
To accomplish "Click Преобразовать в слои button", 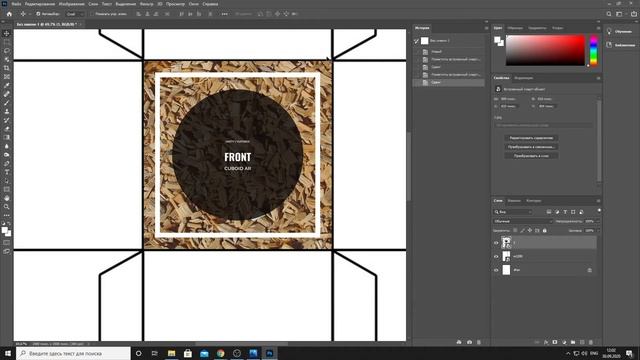I will click(x=531, y=156).
